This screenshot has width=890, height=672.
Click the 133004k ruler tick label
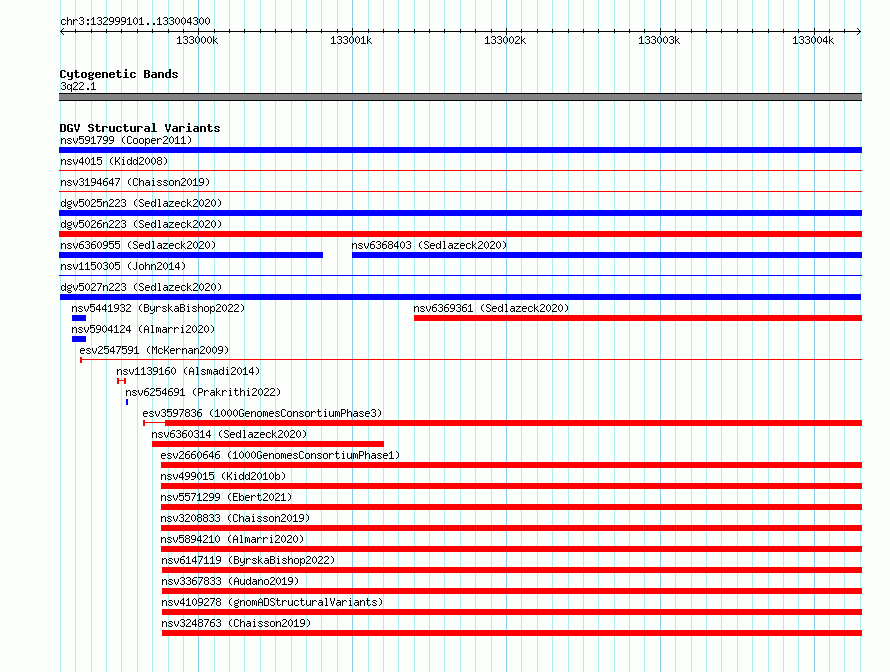click(813, 40)
